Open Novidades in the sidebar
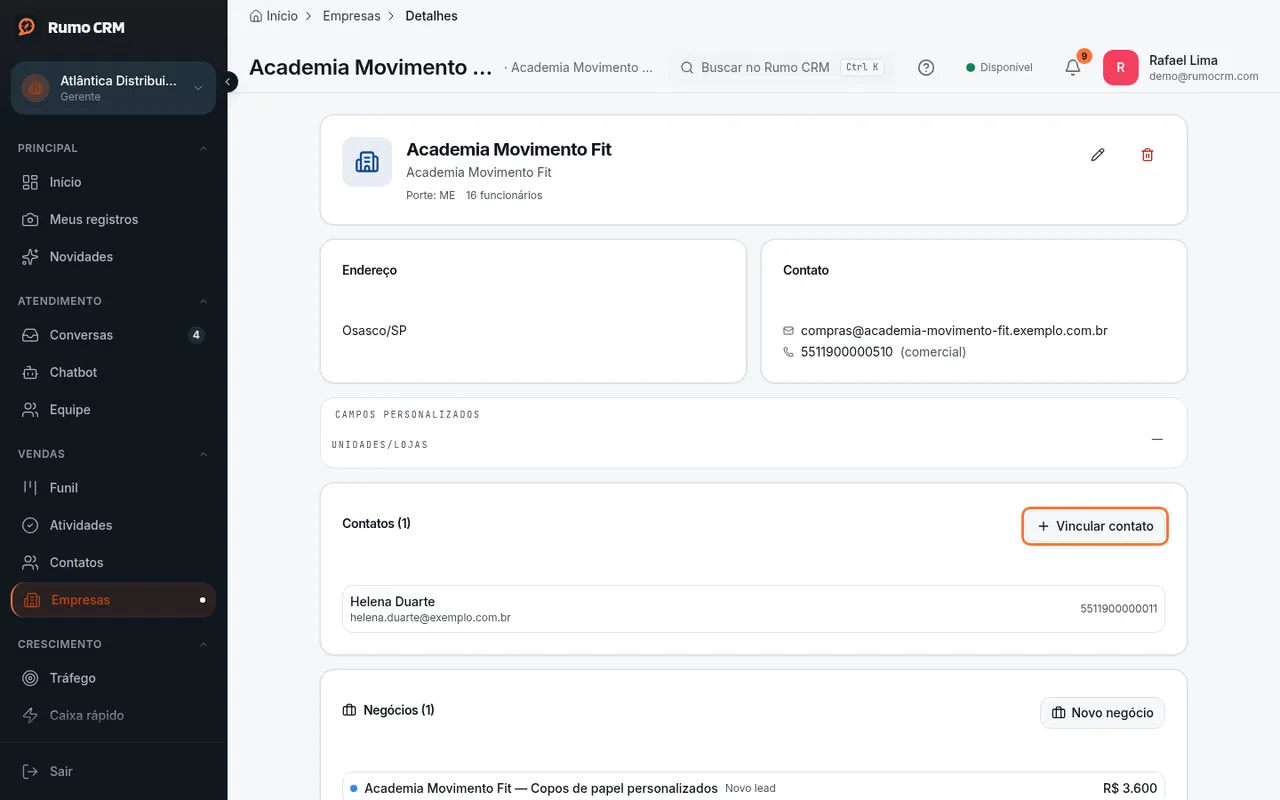Screen dimensions: 1280x800 click(x=113, y=257)
